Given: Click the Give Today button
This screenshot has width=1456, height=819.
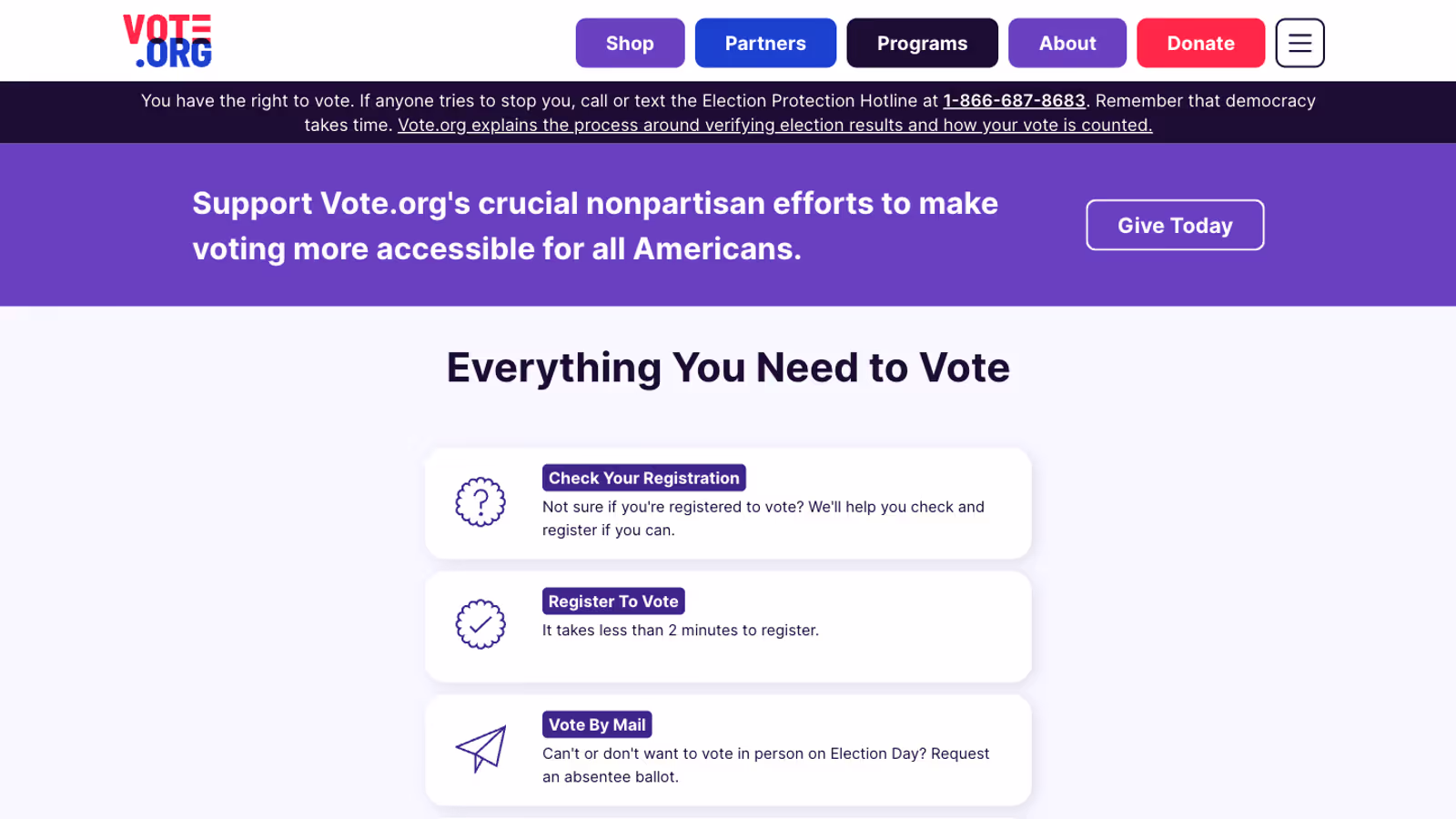Looking at the screenshot, I should [x=1175, y=225].
